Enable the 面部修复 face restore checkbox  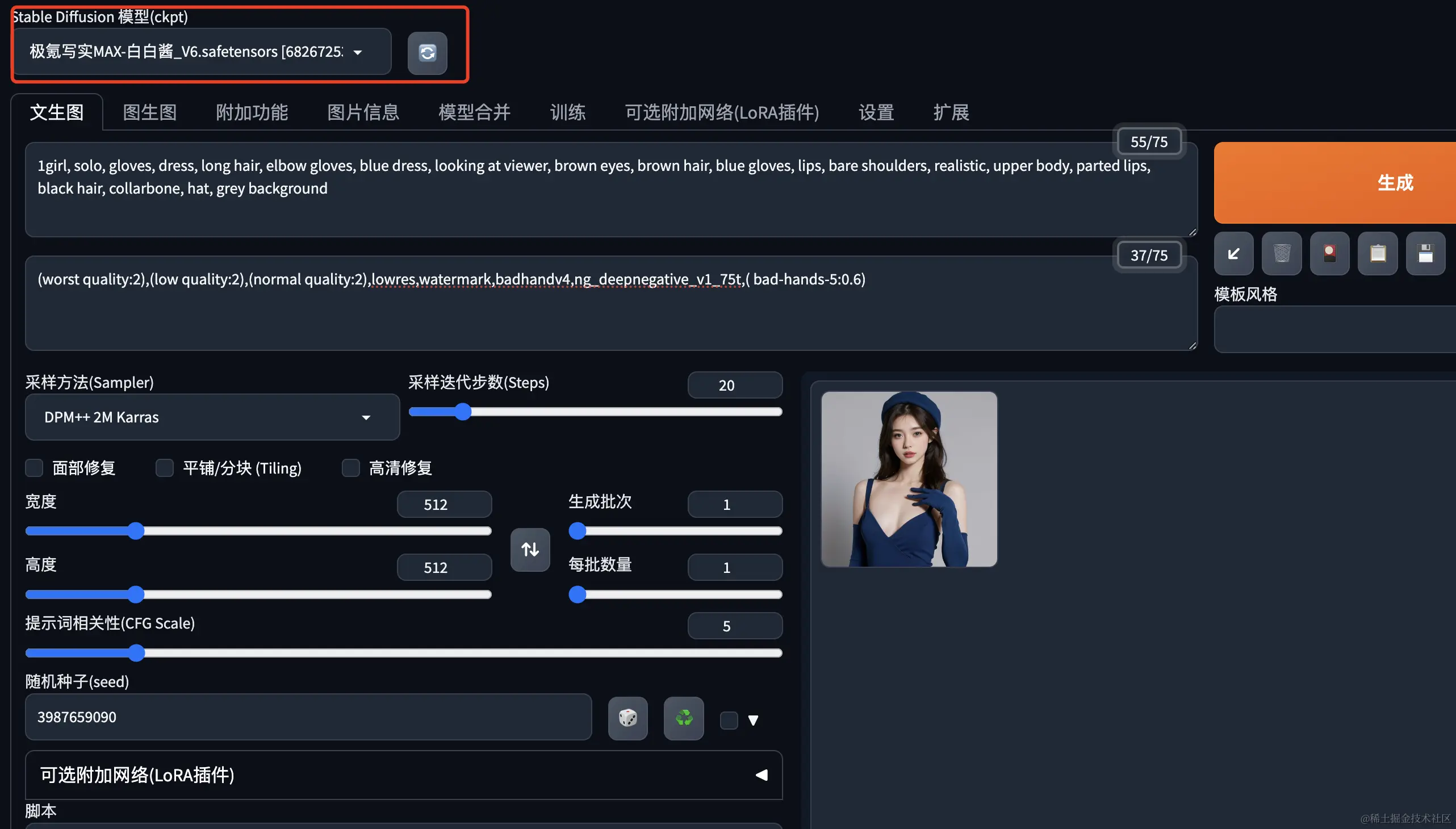coord(35,468)
